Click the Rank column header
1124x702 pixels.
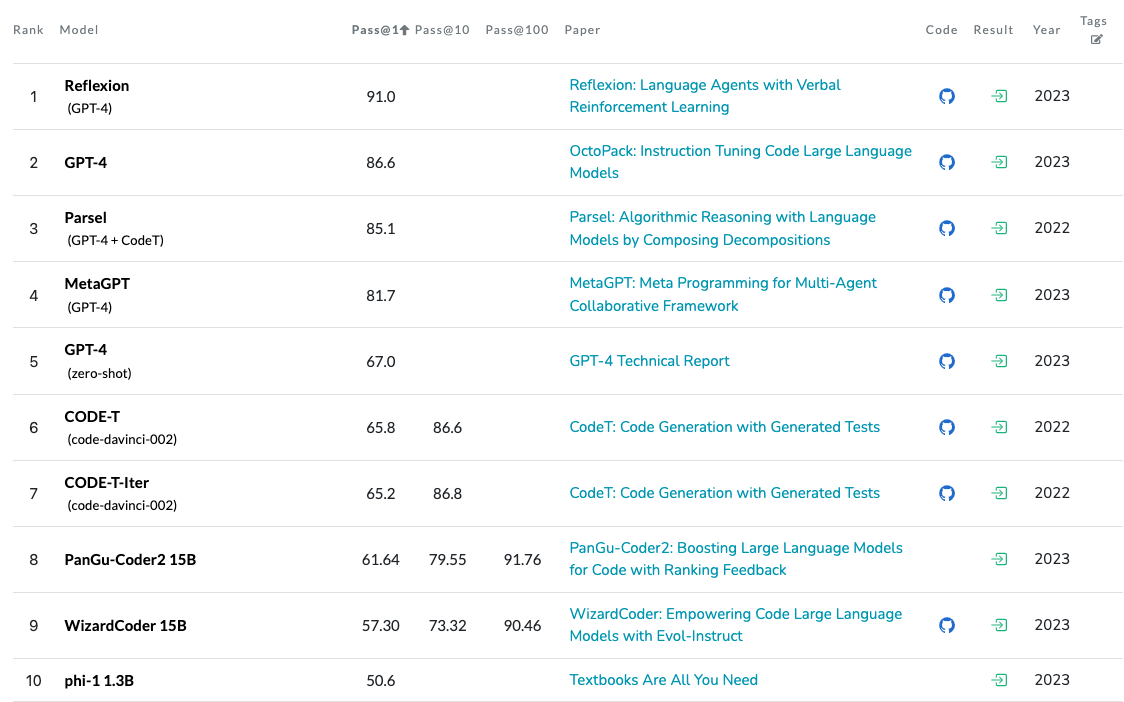tap(28, 29)
